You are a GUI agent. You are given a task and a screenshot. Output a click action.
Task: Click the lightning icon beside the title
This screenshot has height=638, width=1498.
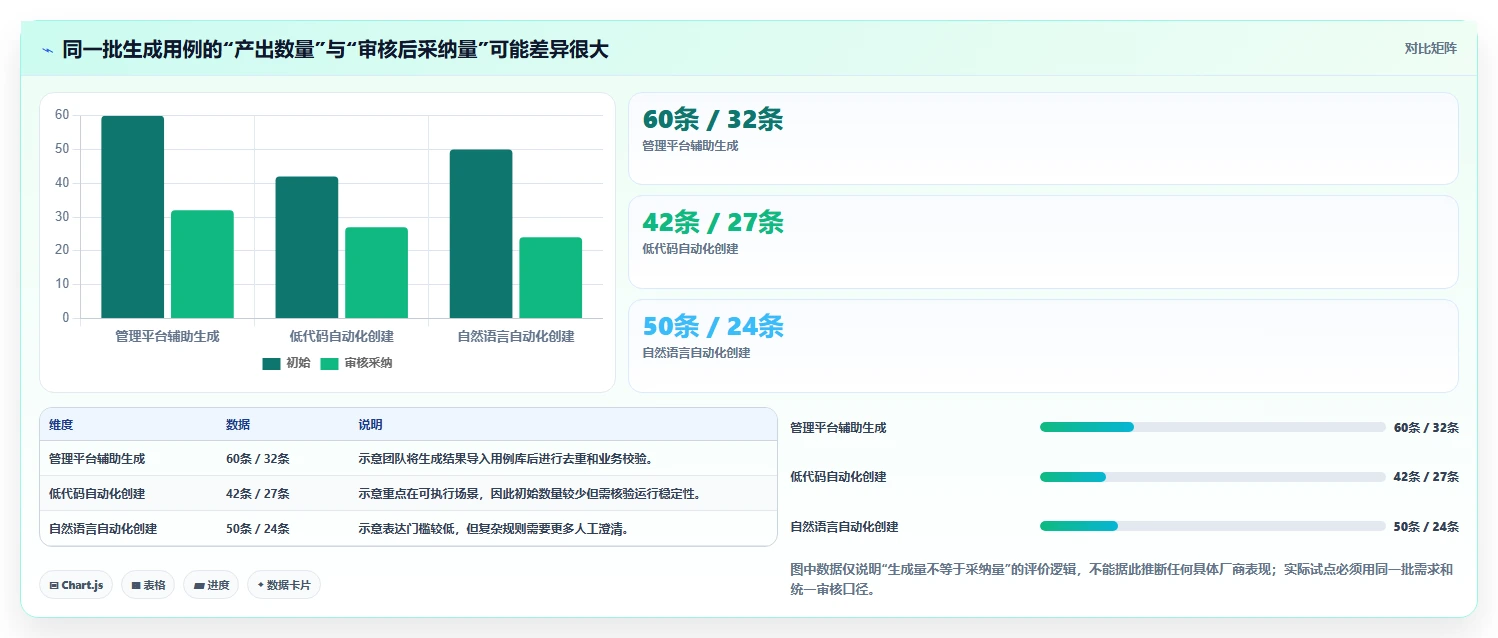tap(47, 50)
